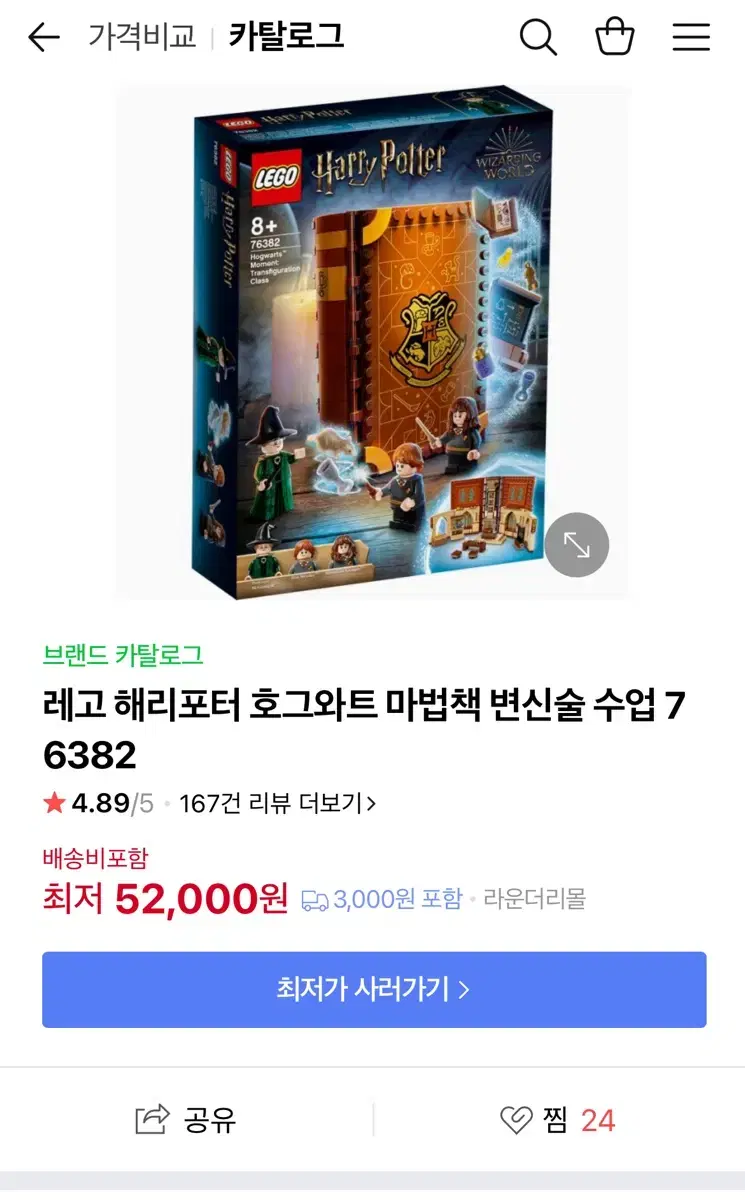Screen dimensions: 745x1200
Task: Expand reviews via the chevron arrow
Action: 372,803
